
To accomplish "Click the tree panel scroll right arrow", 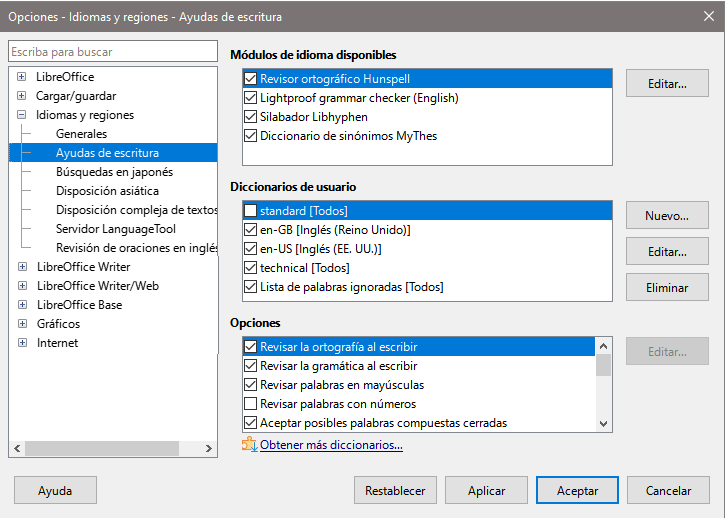I will 208,448.
